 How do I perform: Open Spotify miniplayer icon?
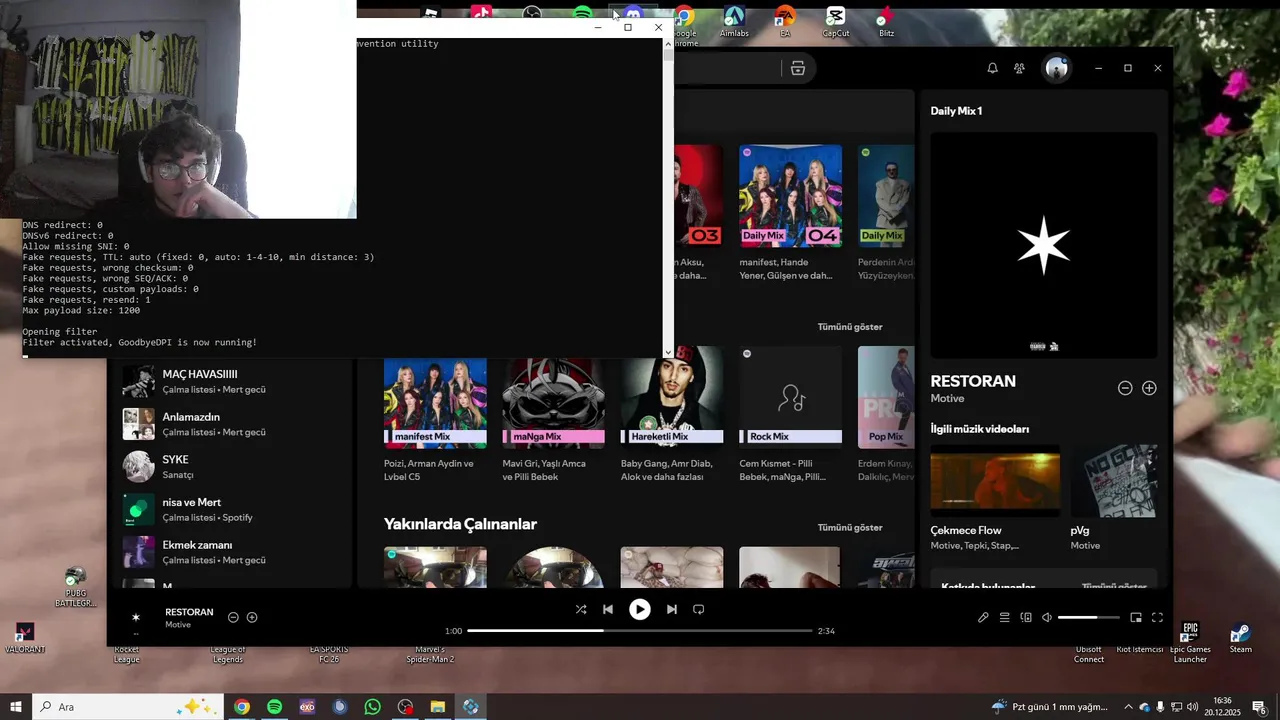[x=1136, y=618]
